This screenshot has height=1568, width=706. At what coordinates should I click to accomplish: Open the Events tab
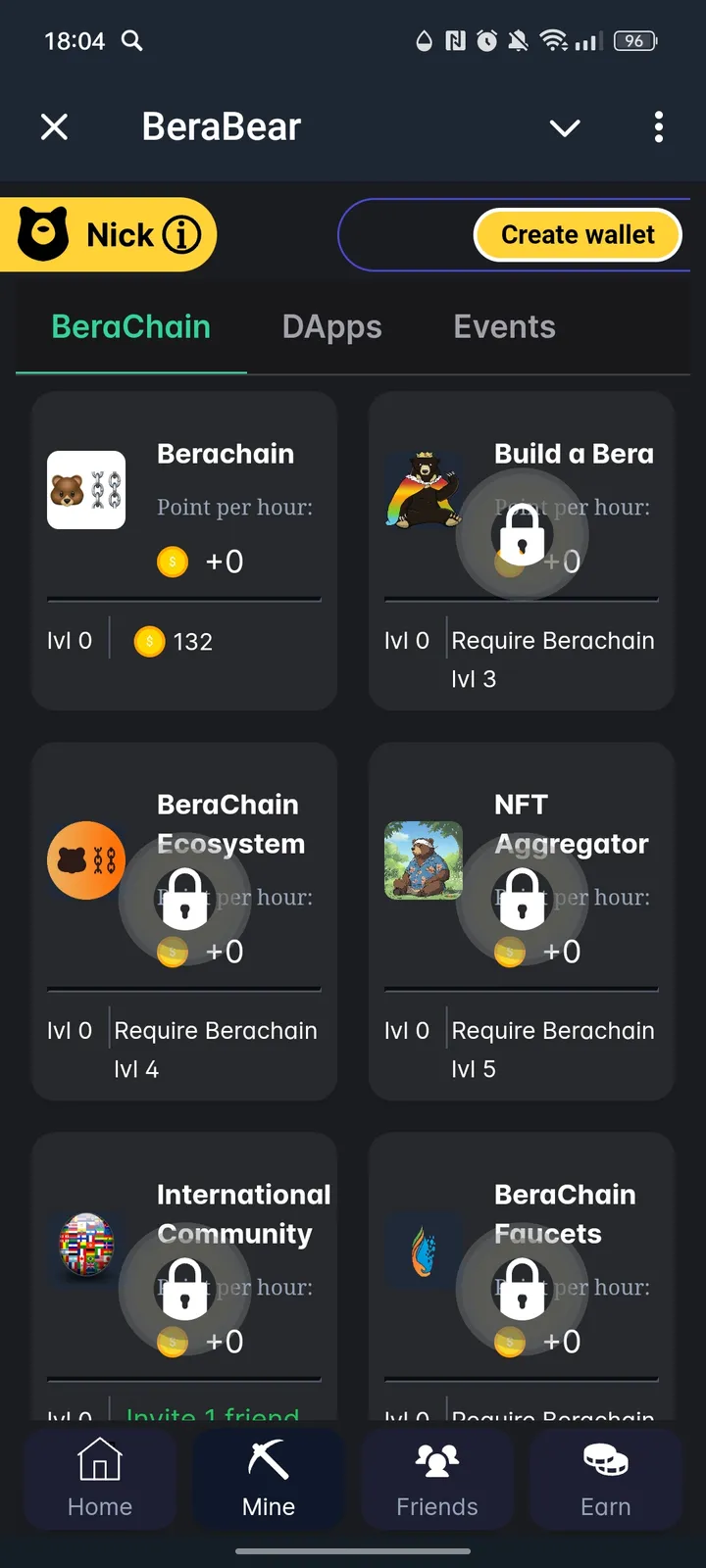click(x=504, y=326)
